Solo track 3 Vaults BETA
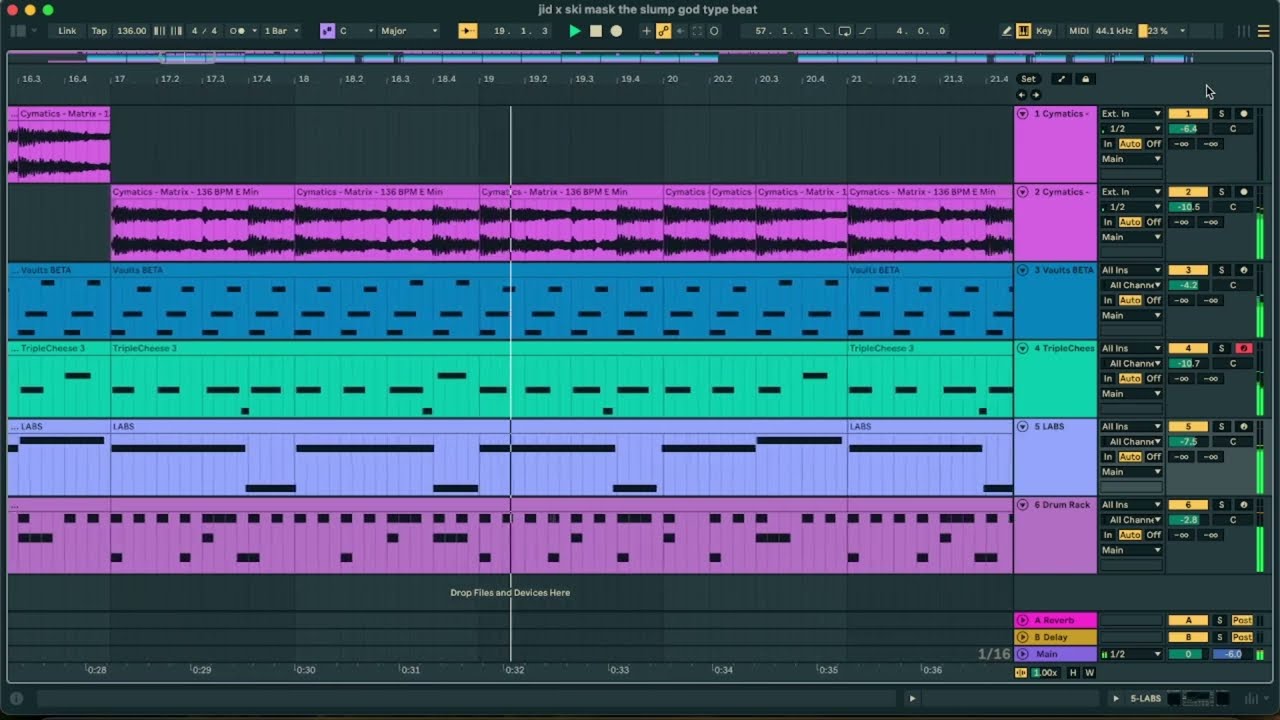The height and width of the screenshot is (720, 1280). (1221, 270)
